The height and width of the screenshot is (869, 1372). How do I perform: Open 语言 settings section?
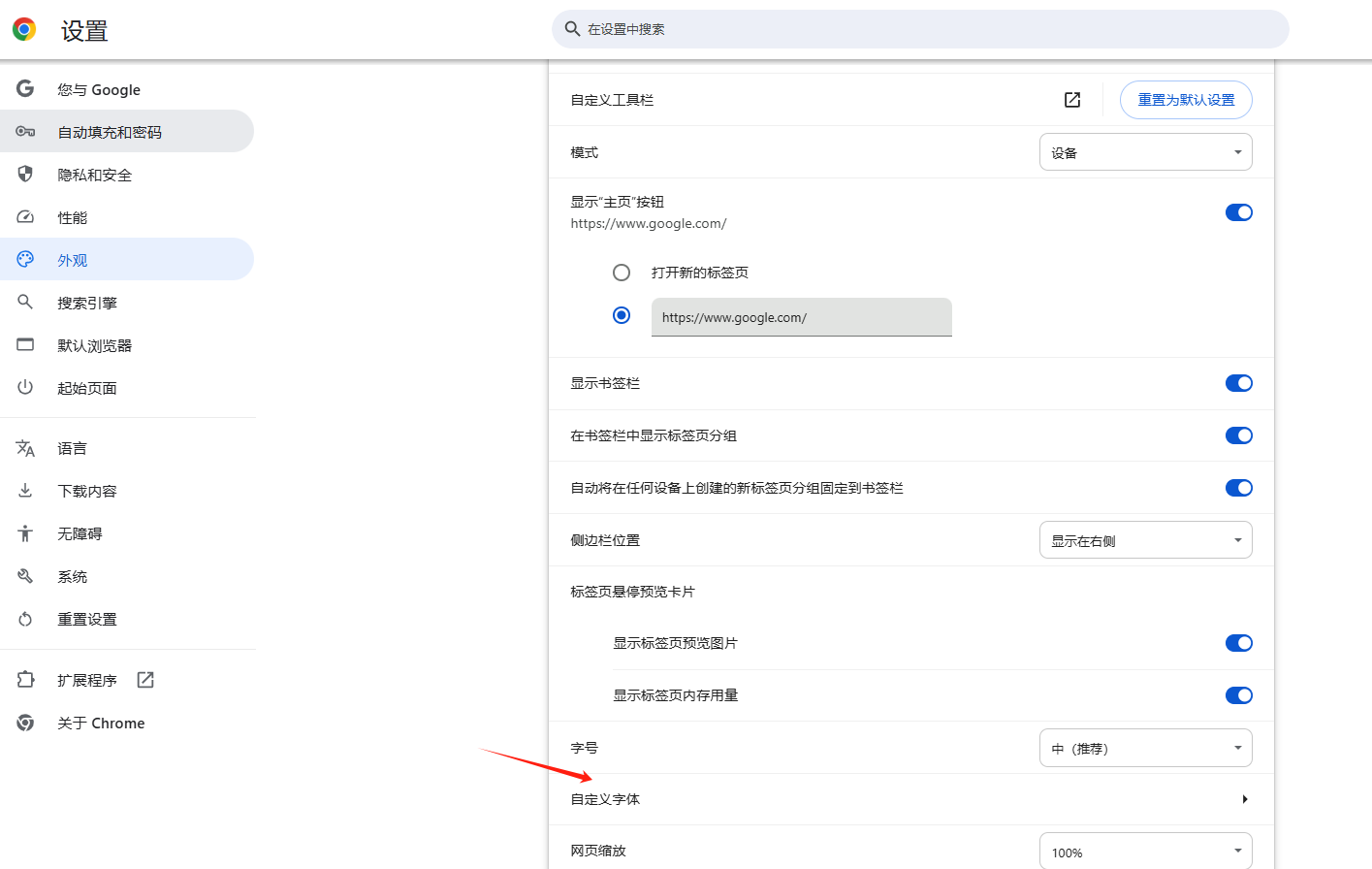tap(127, 448)
